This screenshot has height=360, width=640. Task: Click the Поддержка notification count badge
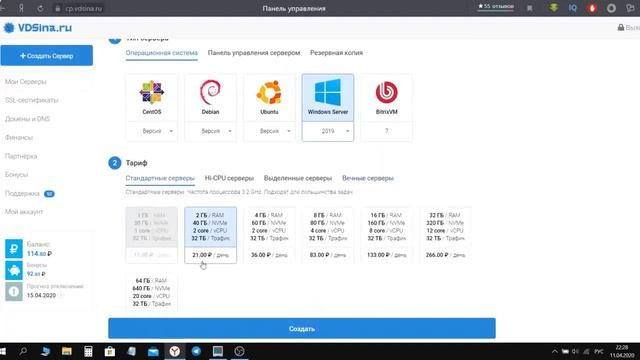coord(49,193)
